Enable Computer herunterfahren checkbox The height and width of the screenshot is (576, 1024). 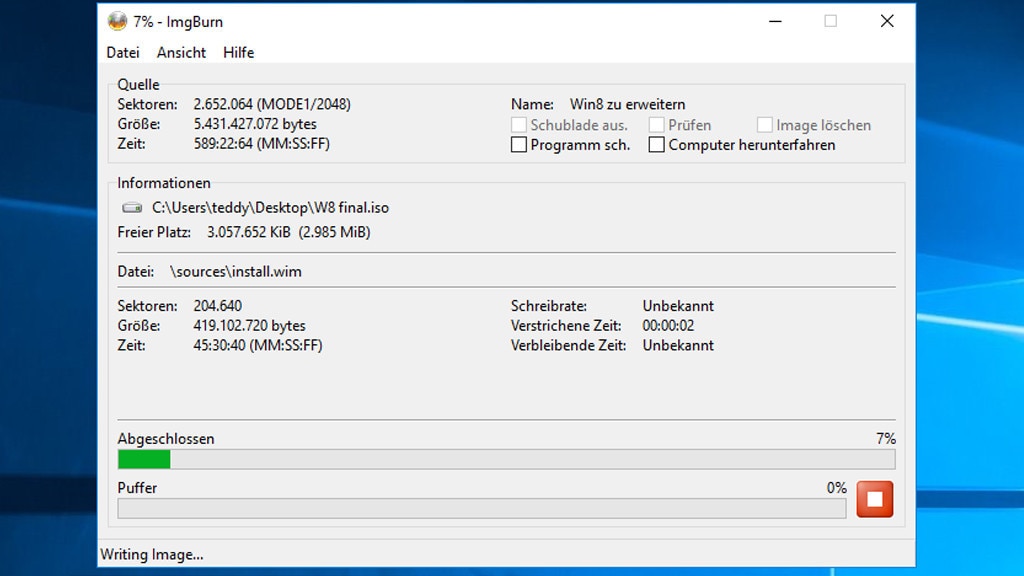click(x=656, y=144)
